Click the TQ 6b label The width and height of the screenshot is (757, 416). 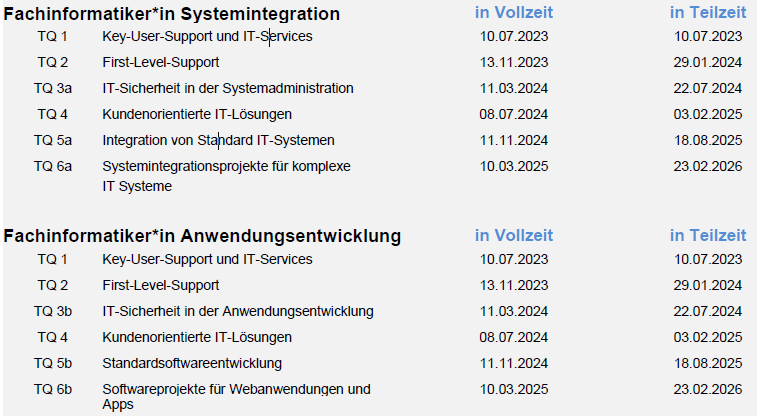click(x=52, y=389)
